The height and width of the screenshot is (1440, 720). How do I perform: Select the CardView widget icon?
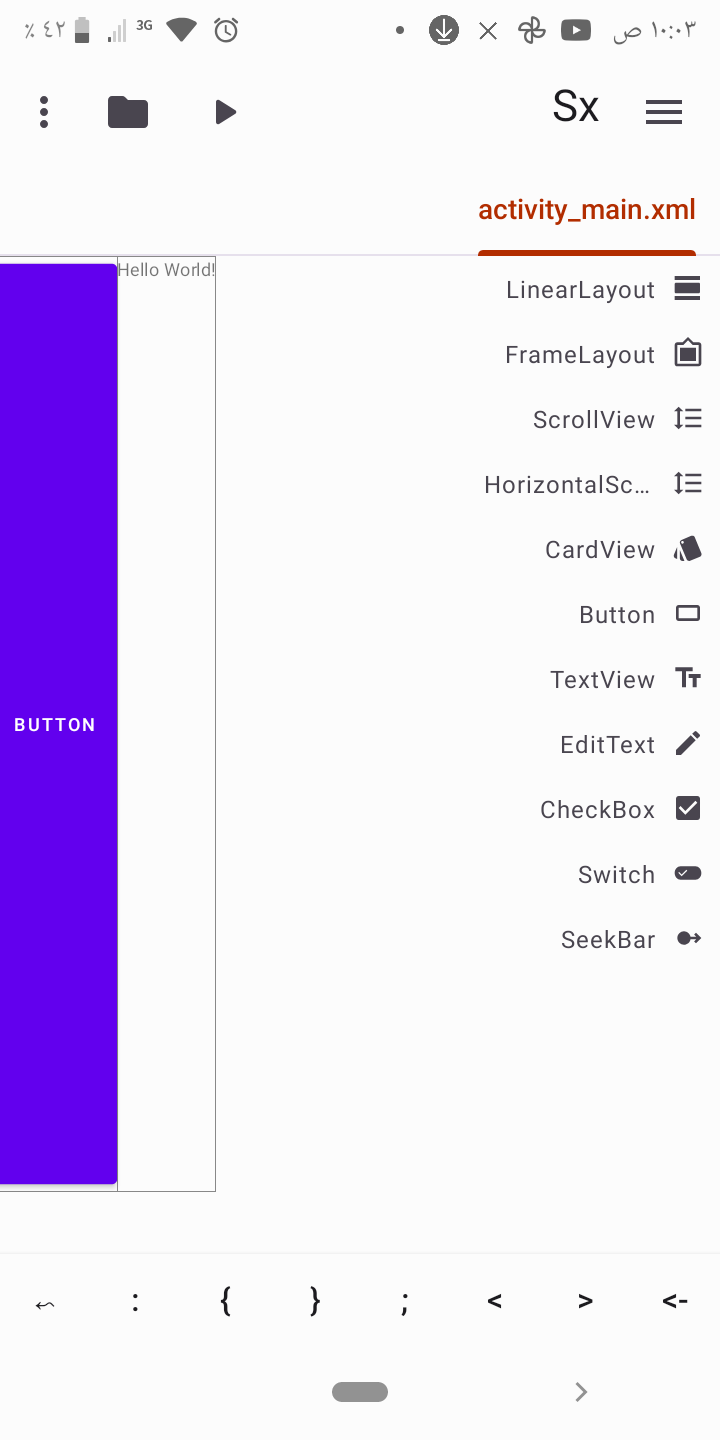point(687,548)
